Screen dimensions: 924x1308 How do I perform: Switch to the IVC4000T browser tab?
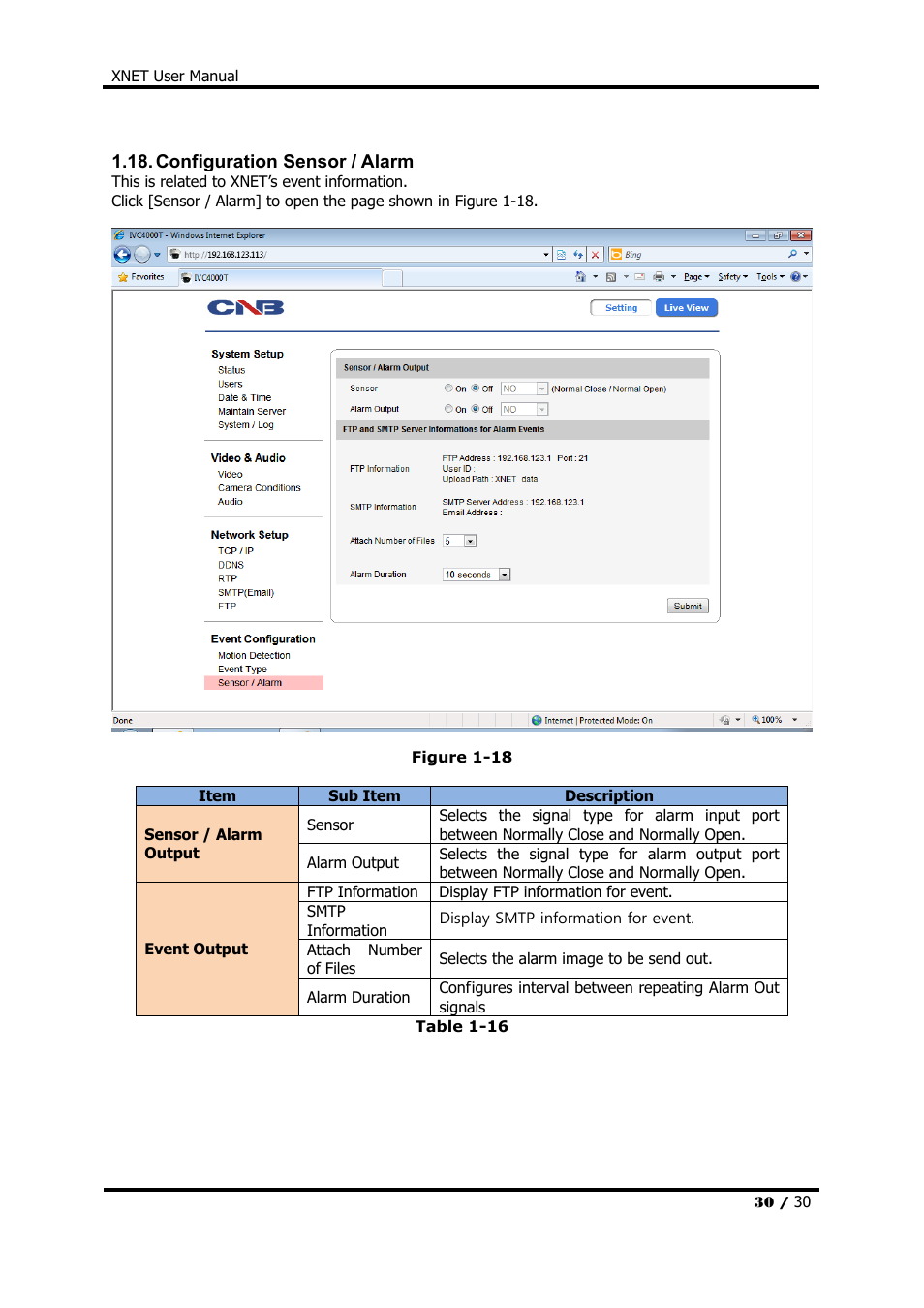[x=280, y=278]
